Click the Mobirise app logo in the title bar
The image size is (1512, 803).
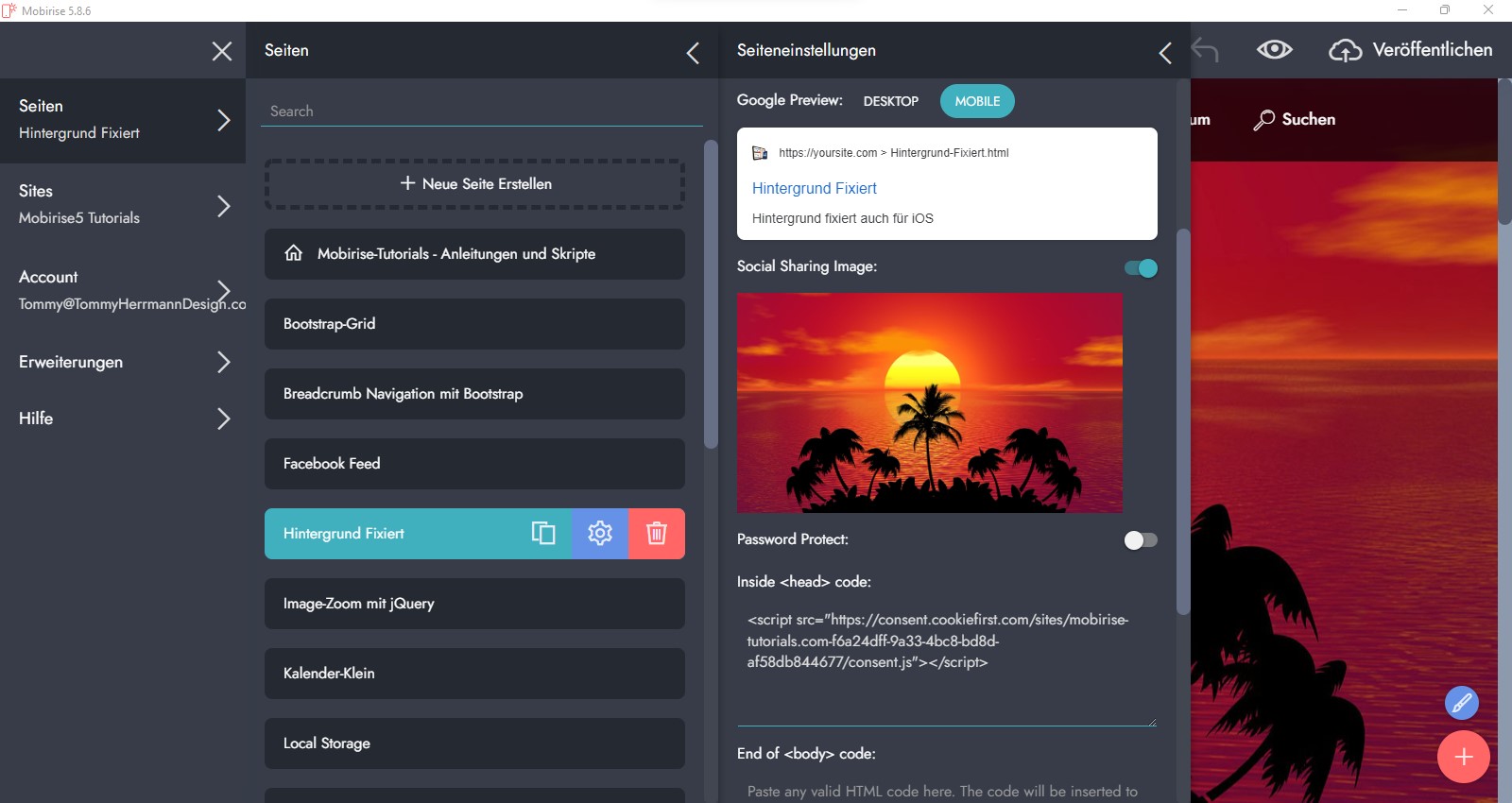pos(9,10)
